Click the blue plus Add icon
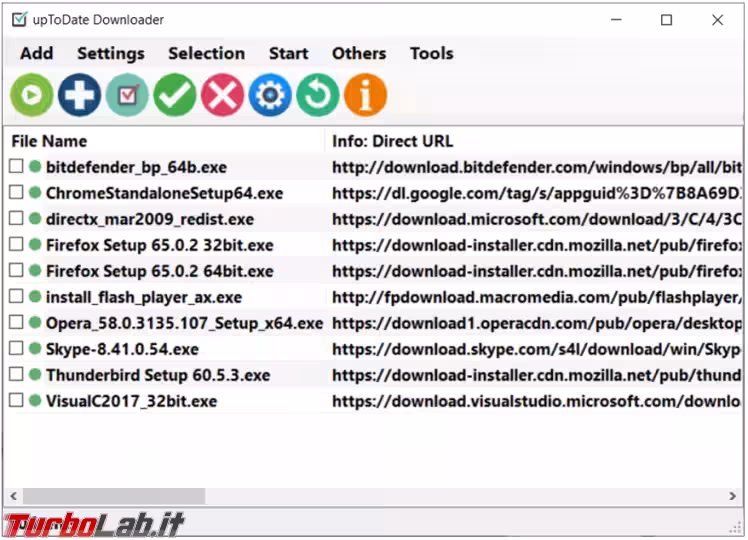 80,95
